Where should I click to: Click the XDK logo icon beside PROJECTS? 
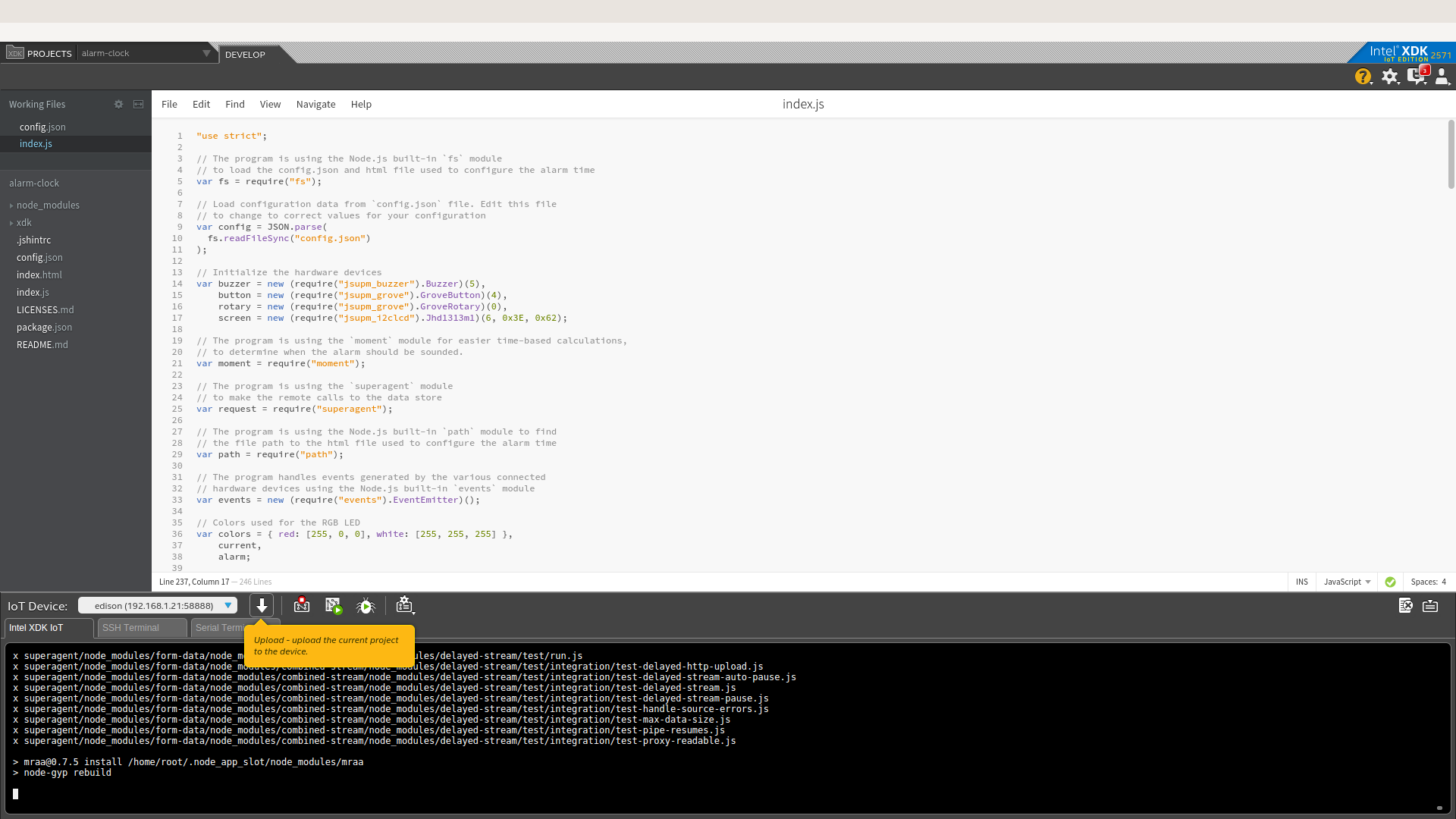click(15, 52)
